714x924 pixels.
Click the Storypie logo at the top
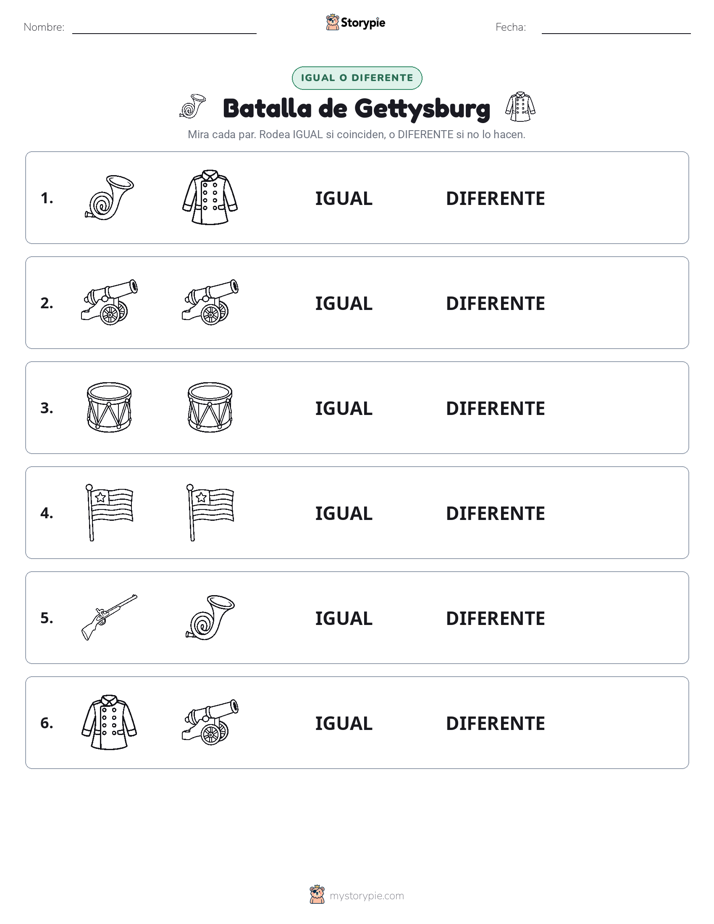click(356, 22)
